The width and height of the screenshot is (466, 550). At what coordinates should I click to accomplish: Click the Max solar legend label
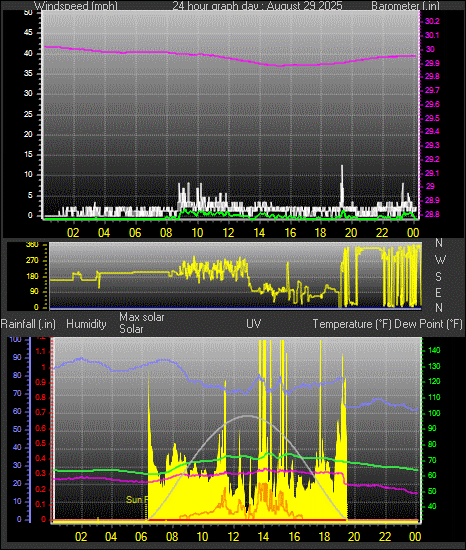[142, 317]
